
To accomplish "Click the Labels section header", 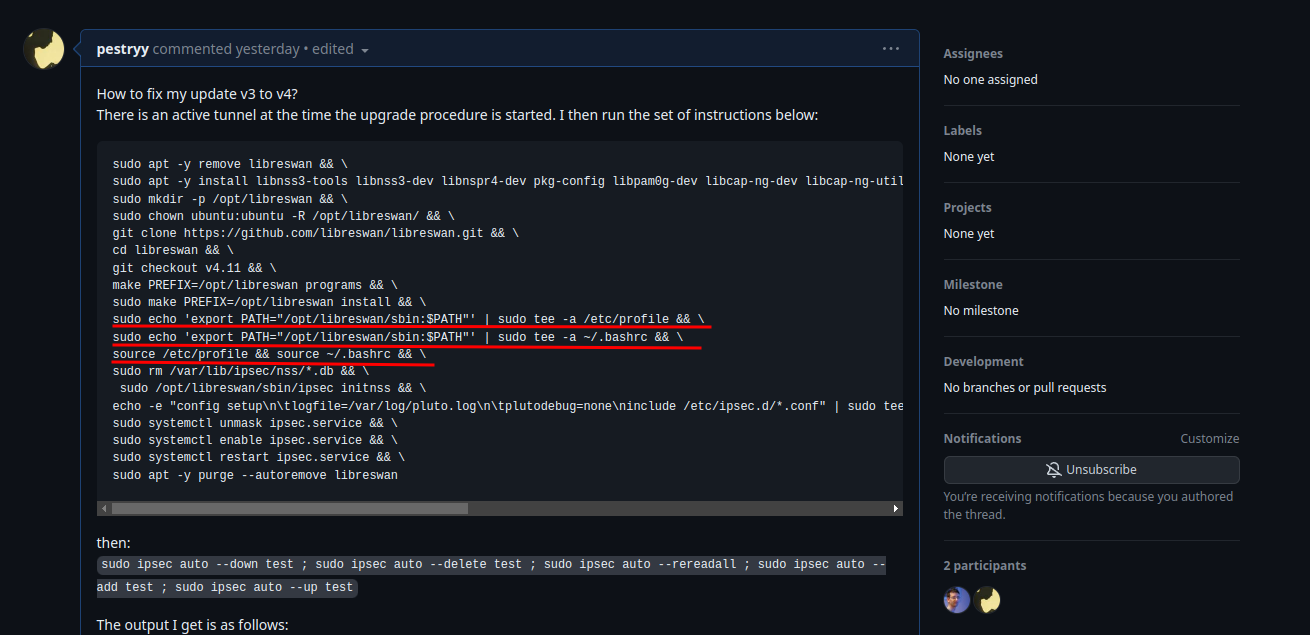I will tap(962, 130).
